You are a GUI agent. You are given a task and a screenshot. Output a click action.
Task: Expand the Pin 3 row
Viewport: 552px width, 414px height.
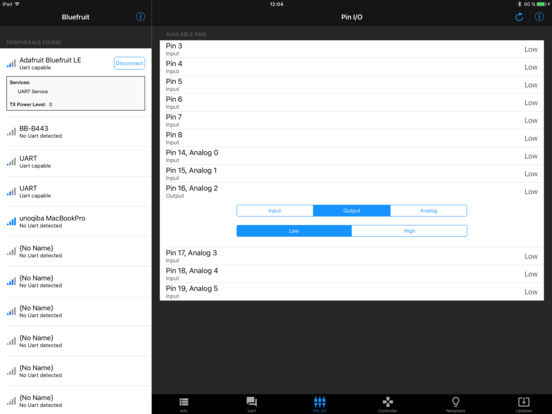352,49
